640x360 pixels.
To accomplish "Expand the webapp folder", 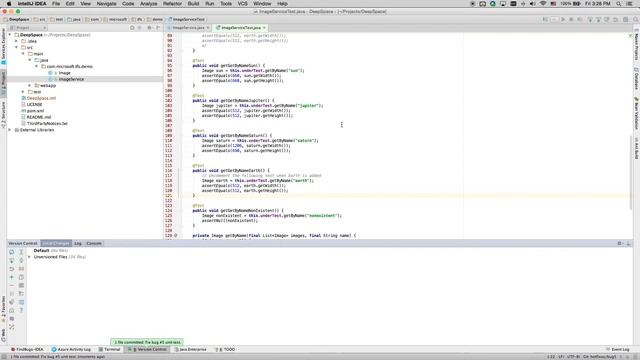I will (x=30, y=86).
